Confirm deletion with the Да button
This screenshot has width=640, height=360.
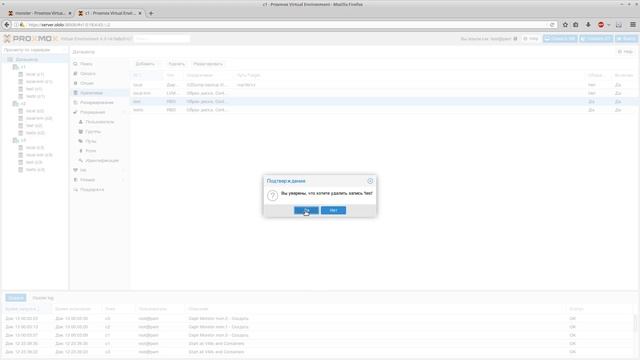click(306, 210)
